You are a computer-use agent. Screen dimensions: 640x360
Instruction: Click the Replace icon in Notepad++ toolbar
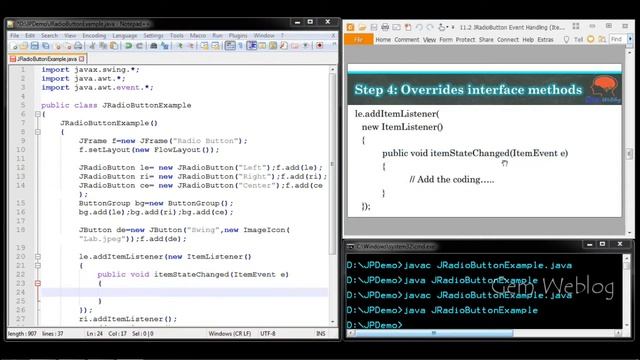pos(164,46)
